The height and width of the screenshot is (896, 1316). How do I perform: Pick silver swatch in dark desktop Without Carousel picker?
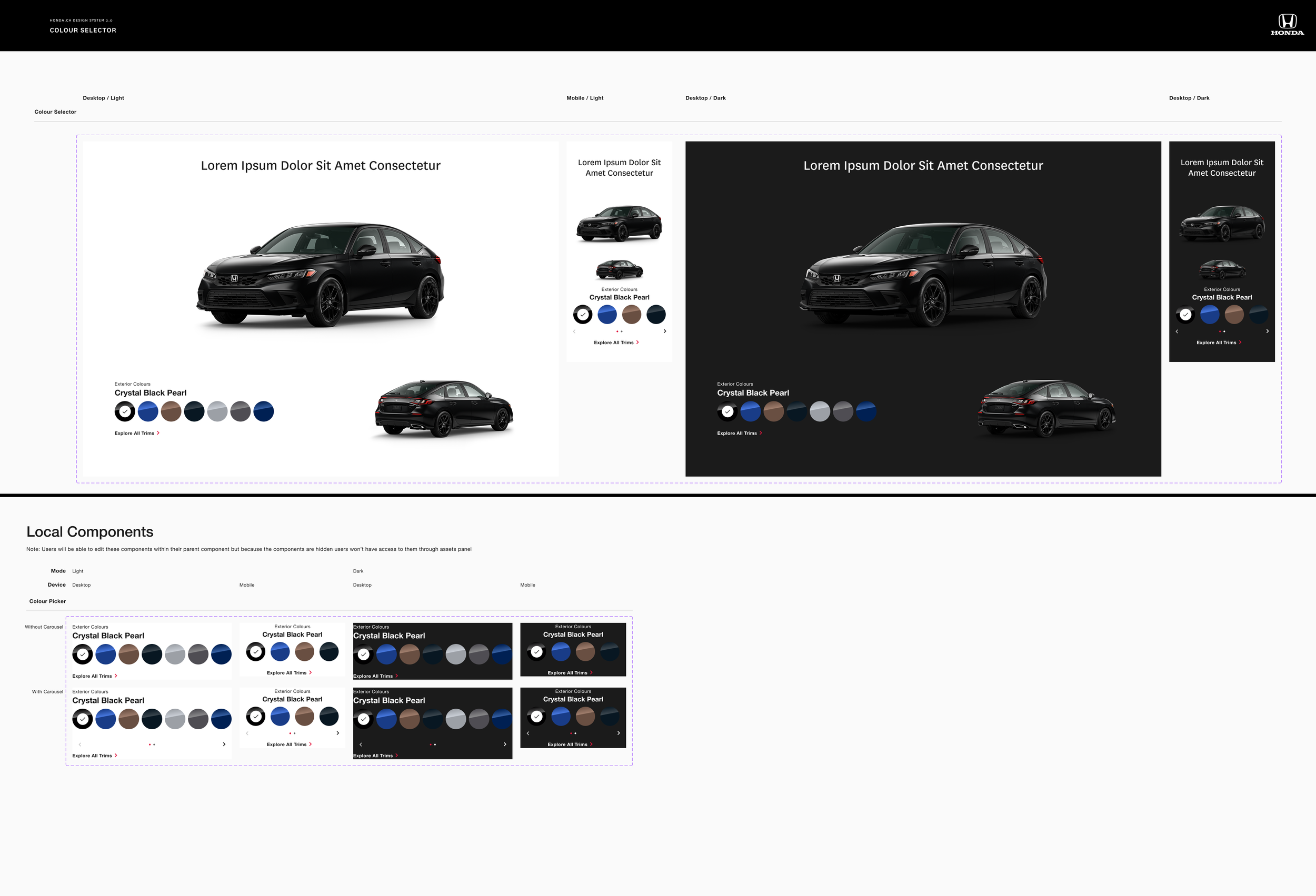(456, 655)
